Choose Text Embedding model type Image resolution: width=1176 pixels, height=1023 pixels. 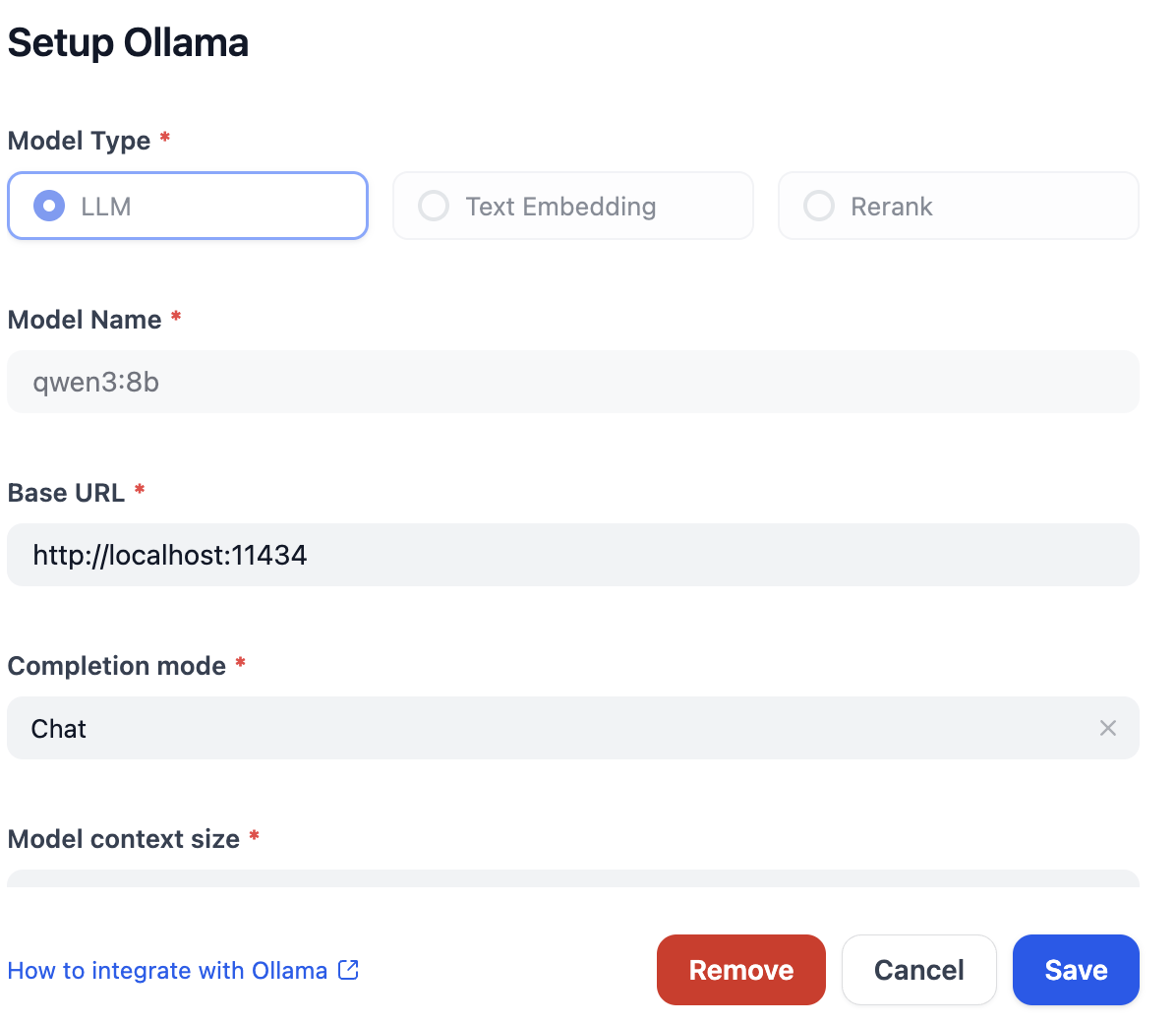click(x=573, y=206)
